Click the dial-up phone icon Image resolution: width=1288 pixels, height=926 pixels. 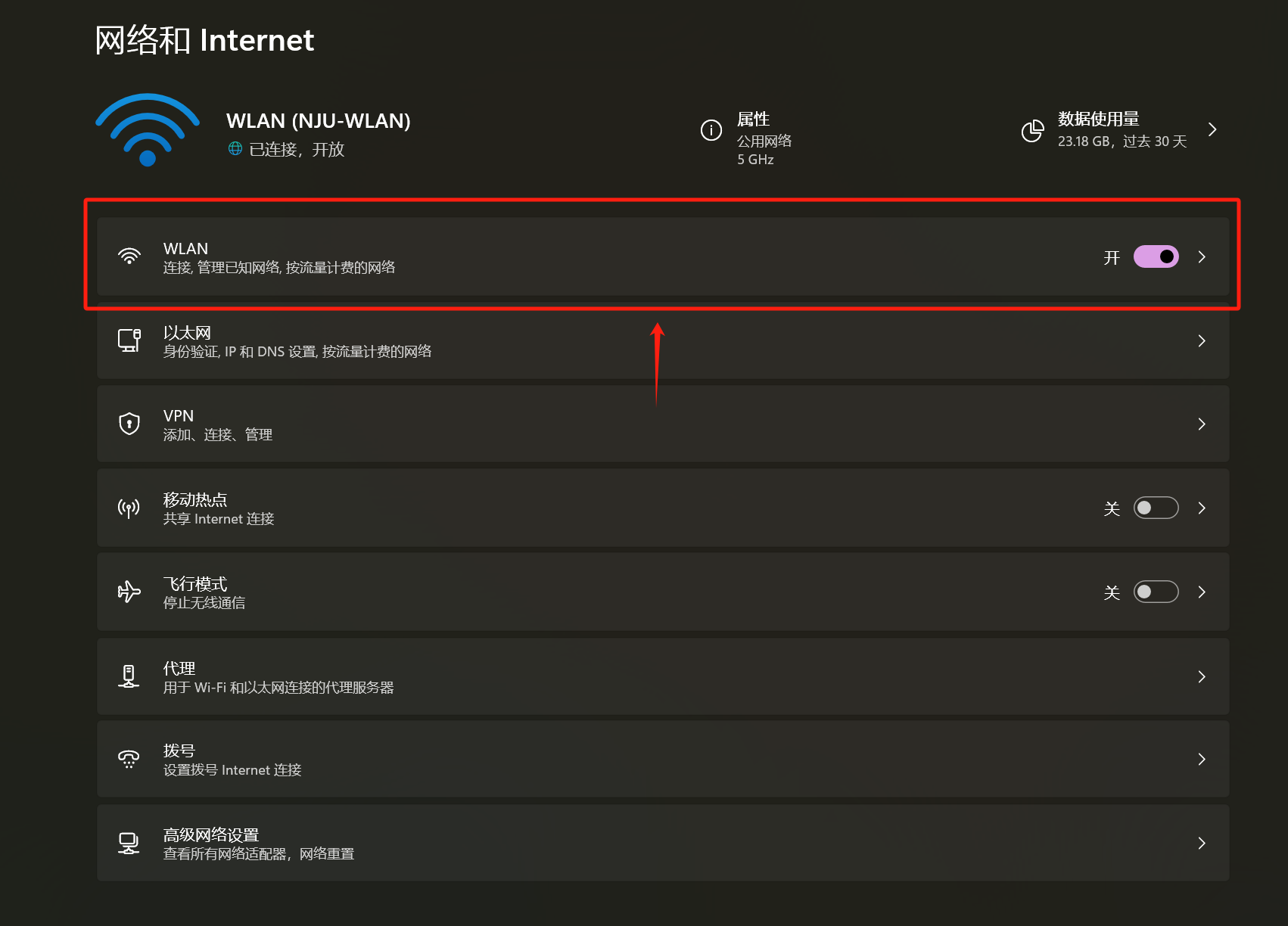point(129,759)
